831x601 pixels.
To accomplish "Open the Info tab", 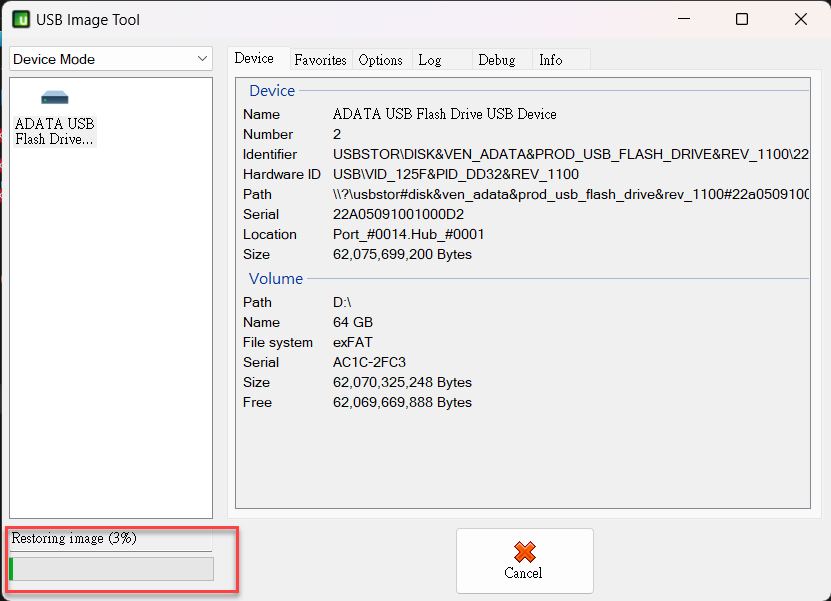I will [x=551, y=60].
